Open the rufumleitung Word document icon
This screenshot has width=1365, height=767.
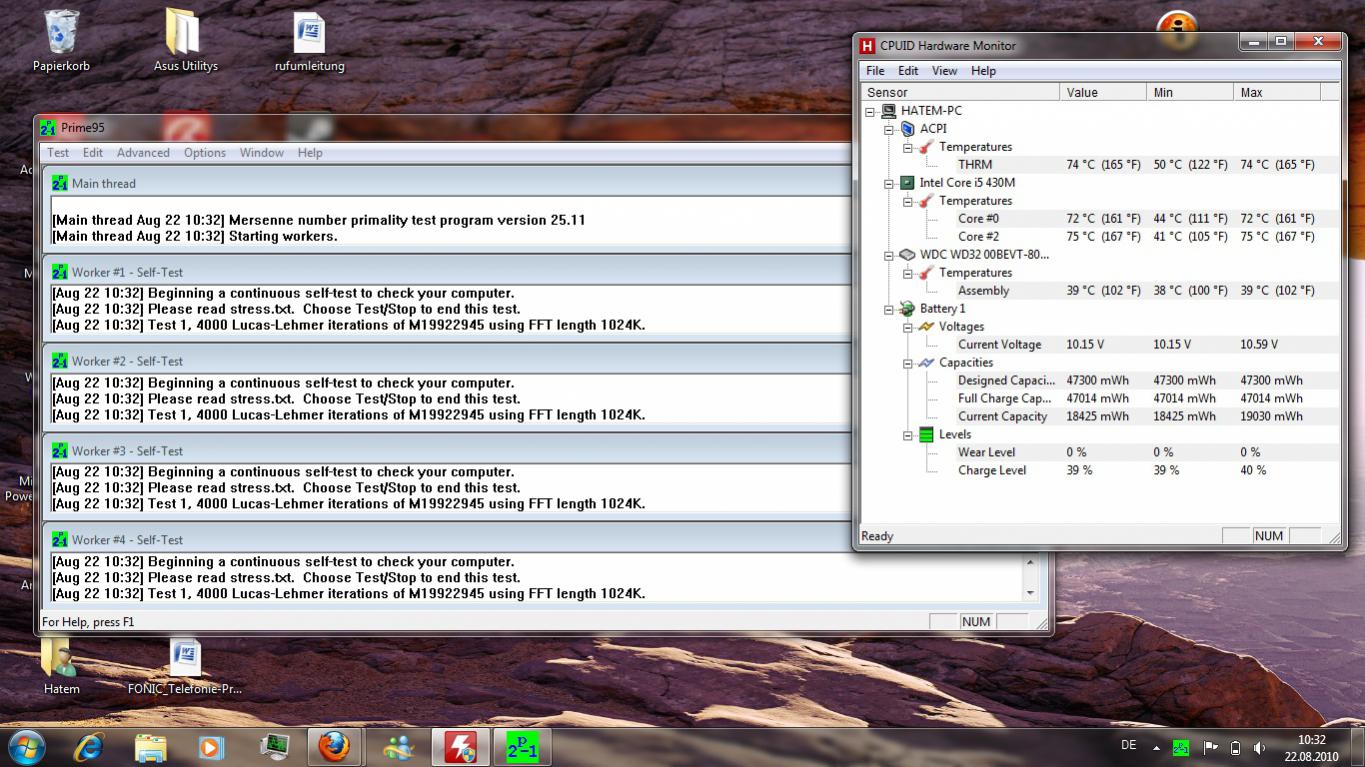coord(309,40)
